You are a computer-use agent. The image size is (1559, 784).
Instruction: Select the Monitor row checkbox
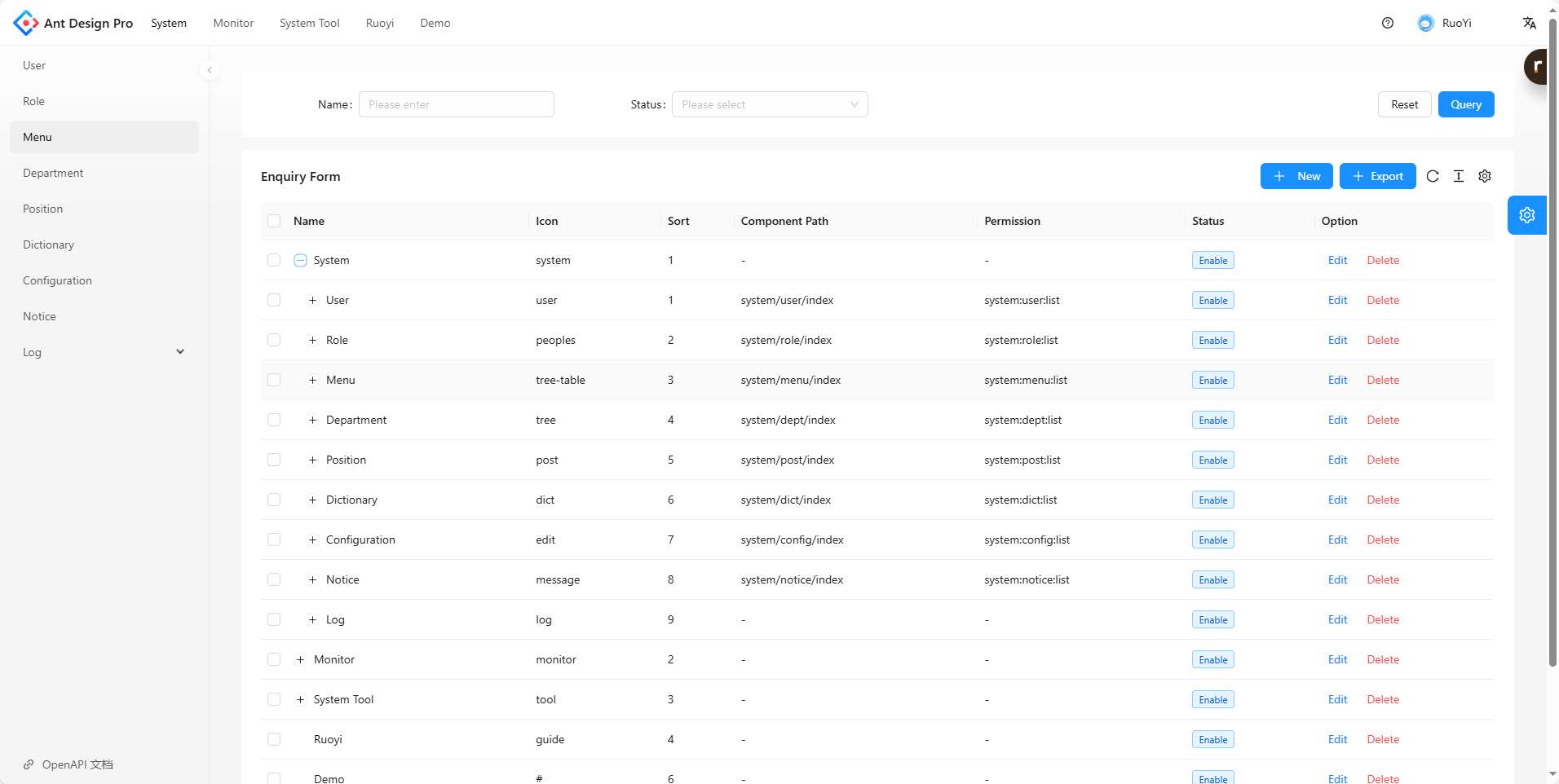click(274, 659)
